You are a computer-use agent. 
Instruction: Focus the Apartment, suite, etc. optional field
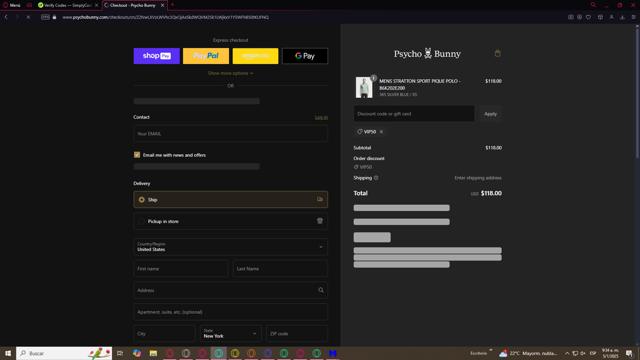pos(230,312)
